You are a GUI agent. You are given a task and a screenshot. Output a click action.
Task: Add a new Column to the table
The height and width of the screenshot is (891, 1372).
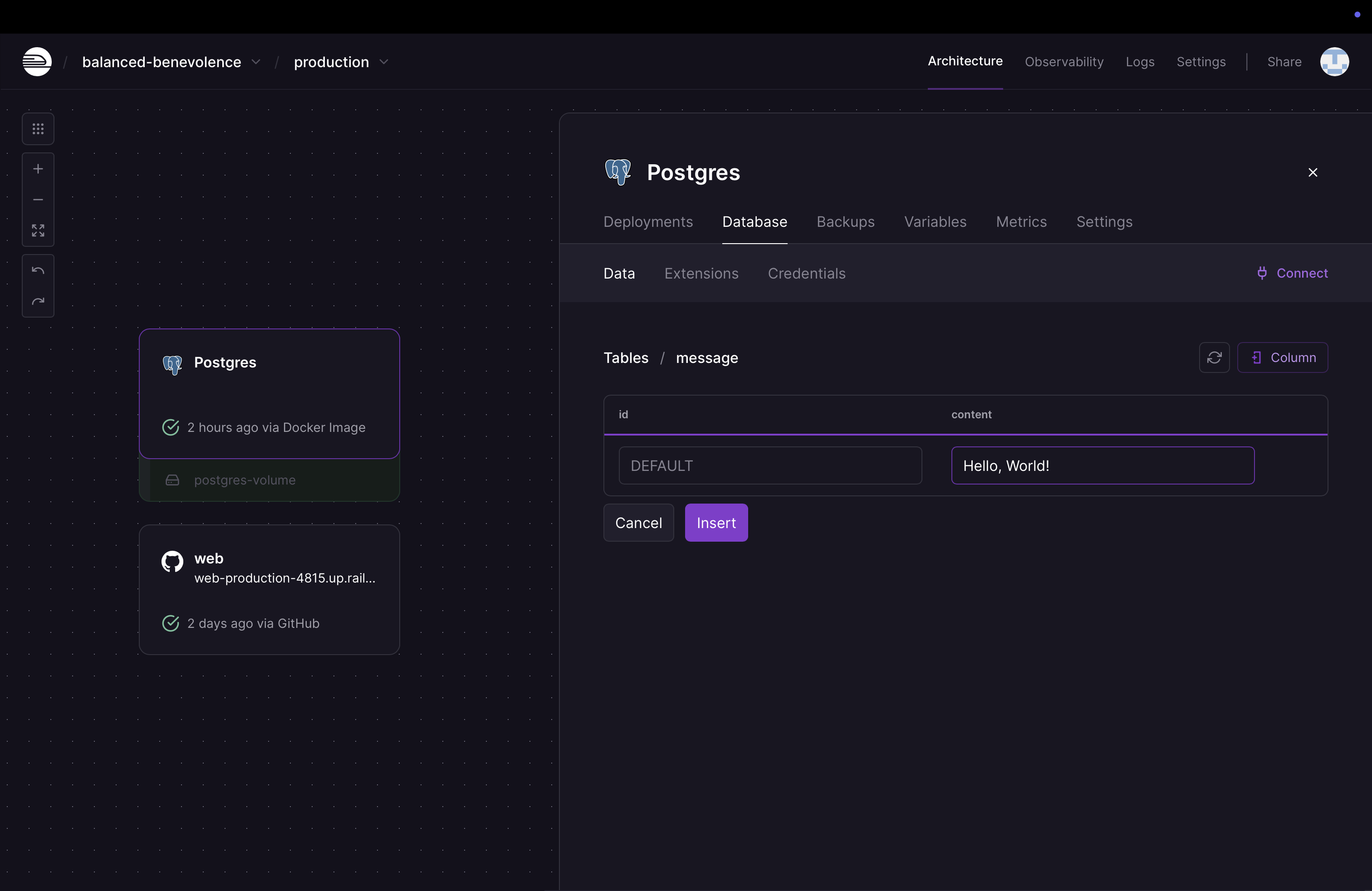click(x=1283, y=358)
